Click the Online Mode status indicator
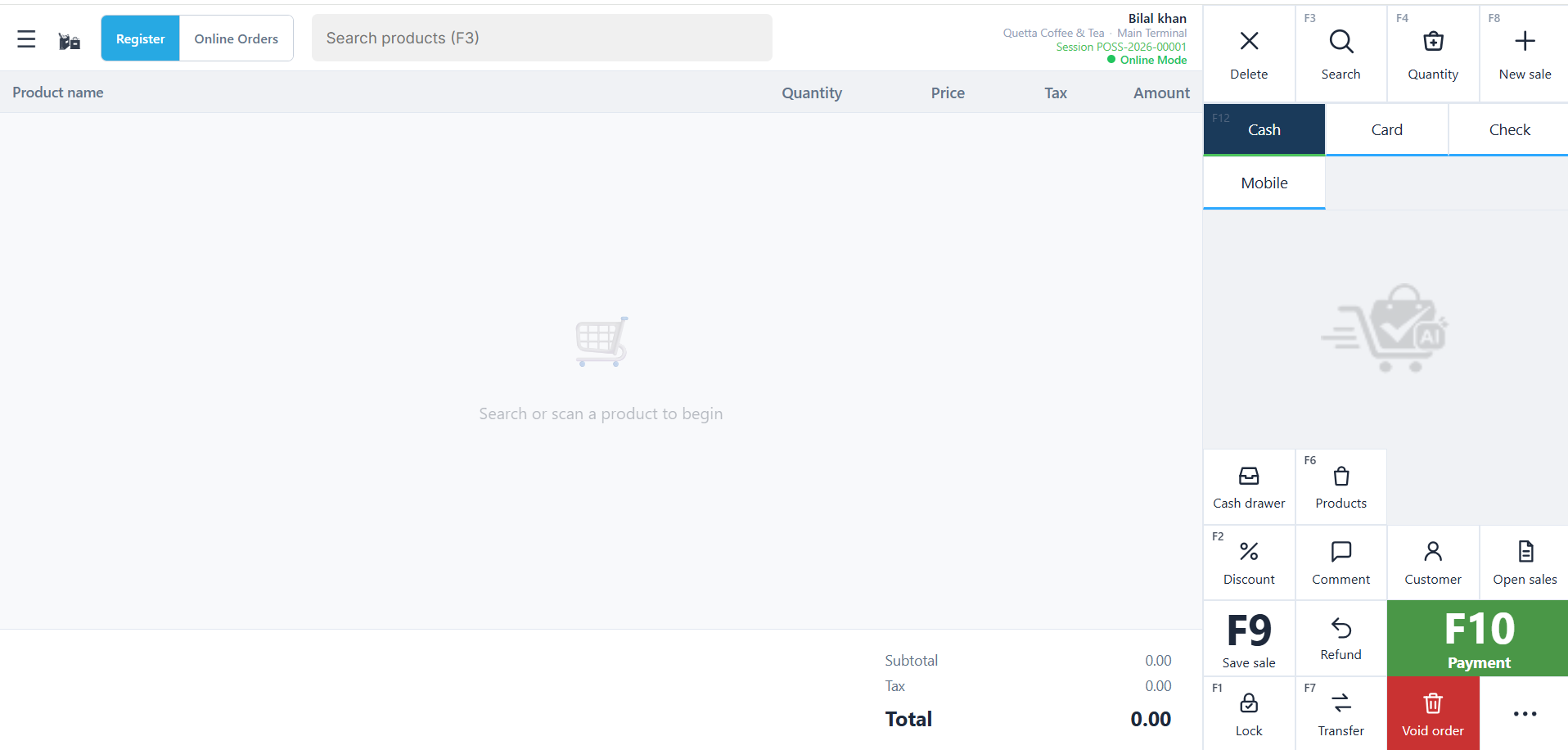 1147,60
